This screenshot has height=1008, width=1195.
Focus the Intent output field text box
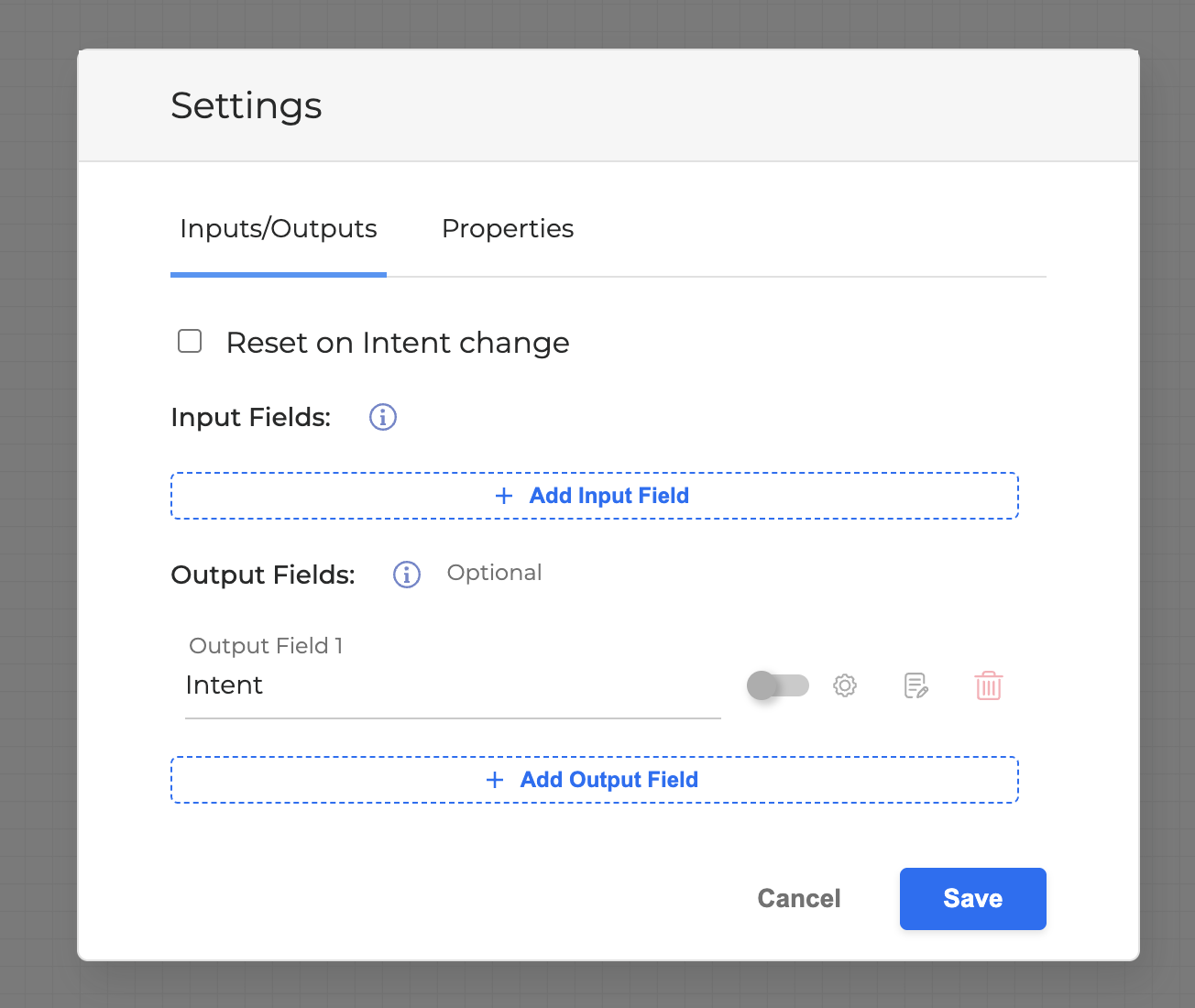click(x=452, y=685)
